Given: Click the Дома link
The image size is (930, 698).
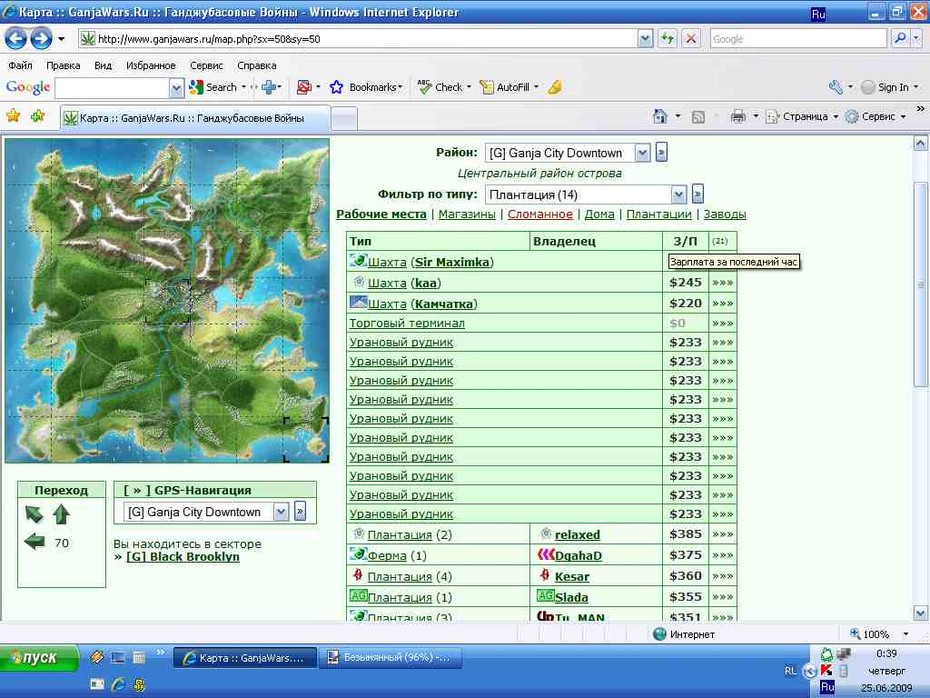Looking at the screenshot, I should tap(599, 214).
